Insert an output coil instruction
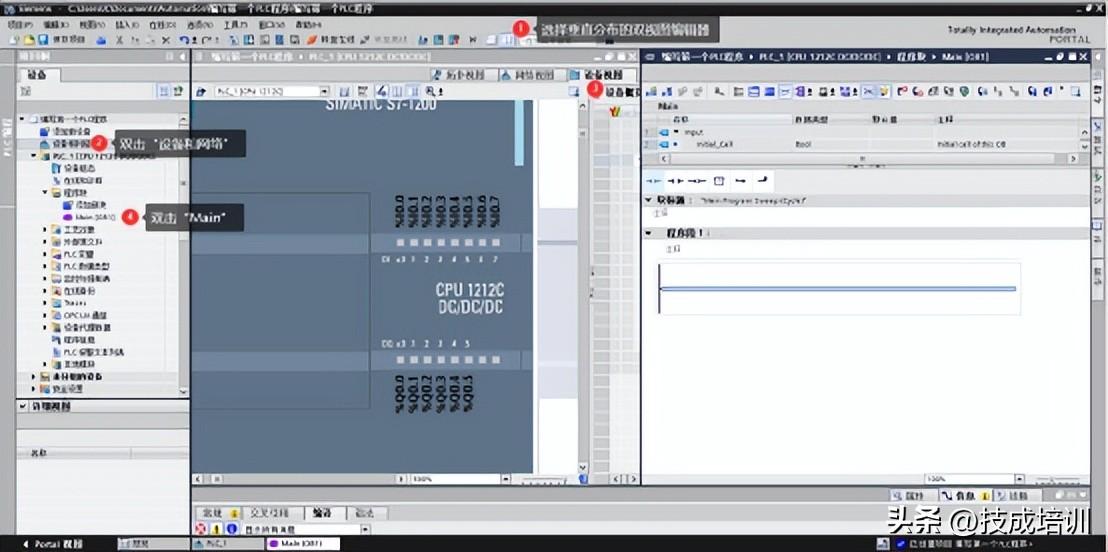The image size is (1108, 552). point(697,181)
